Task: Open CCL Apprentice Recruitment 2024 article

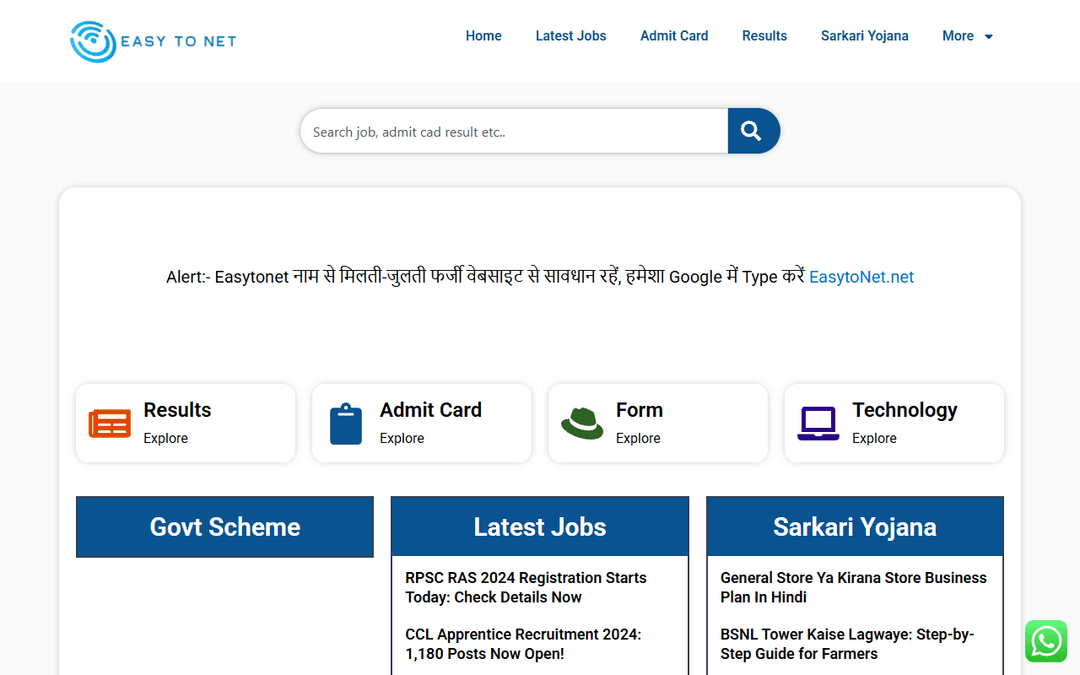Action: [523, 644]
